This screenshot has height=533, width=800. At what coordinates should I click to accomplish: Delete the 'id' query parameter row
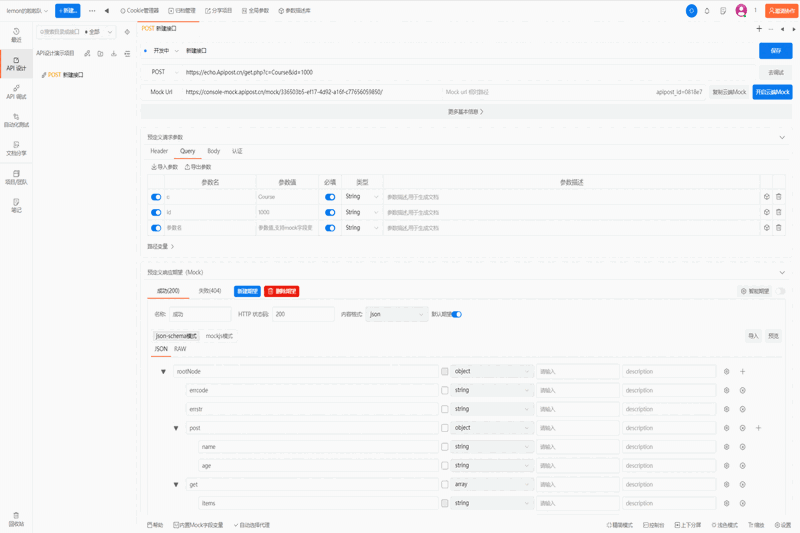pos(779,212)
